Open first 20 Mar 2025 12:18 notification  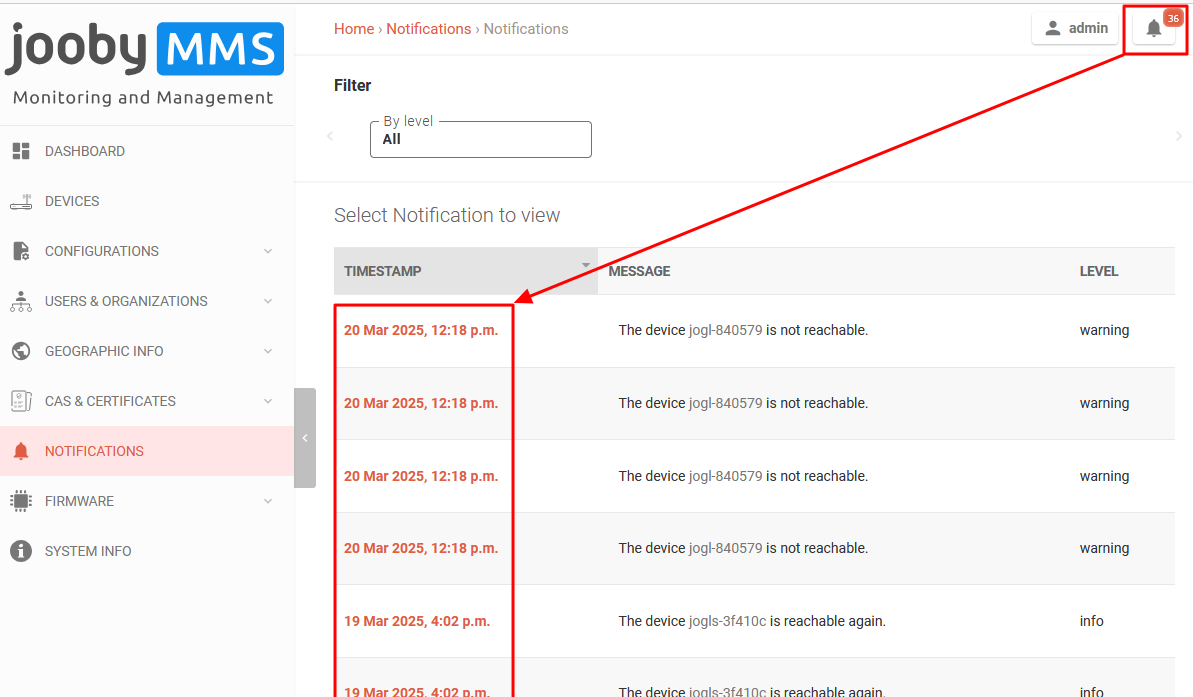coord(421,330)
